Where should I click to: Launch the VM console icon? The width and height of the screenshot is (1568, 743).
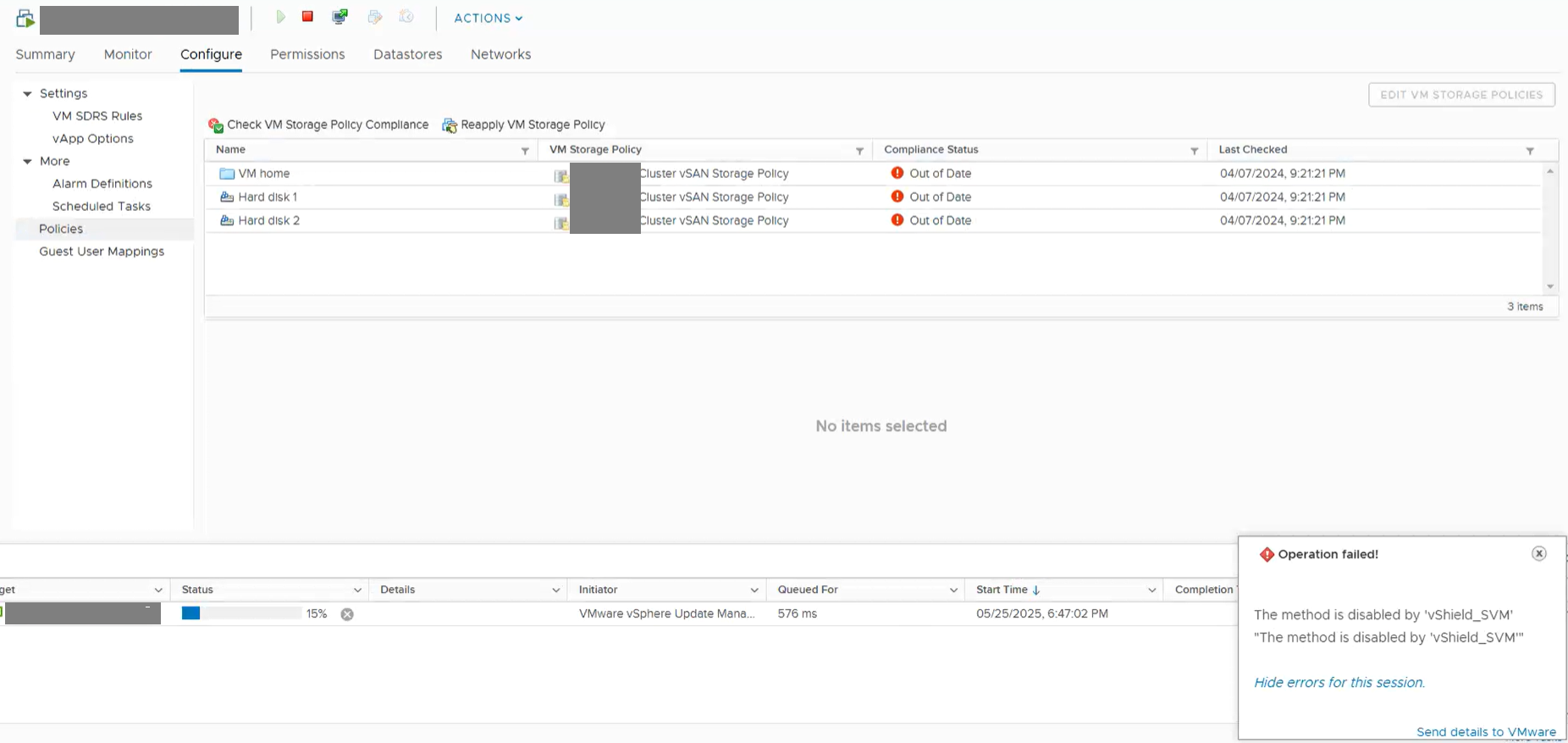(x=340, y=17)
